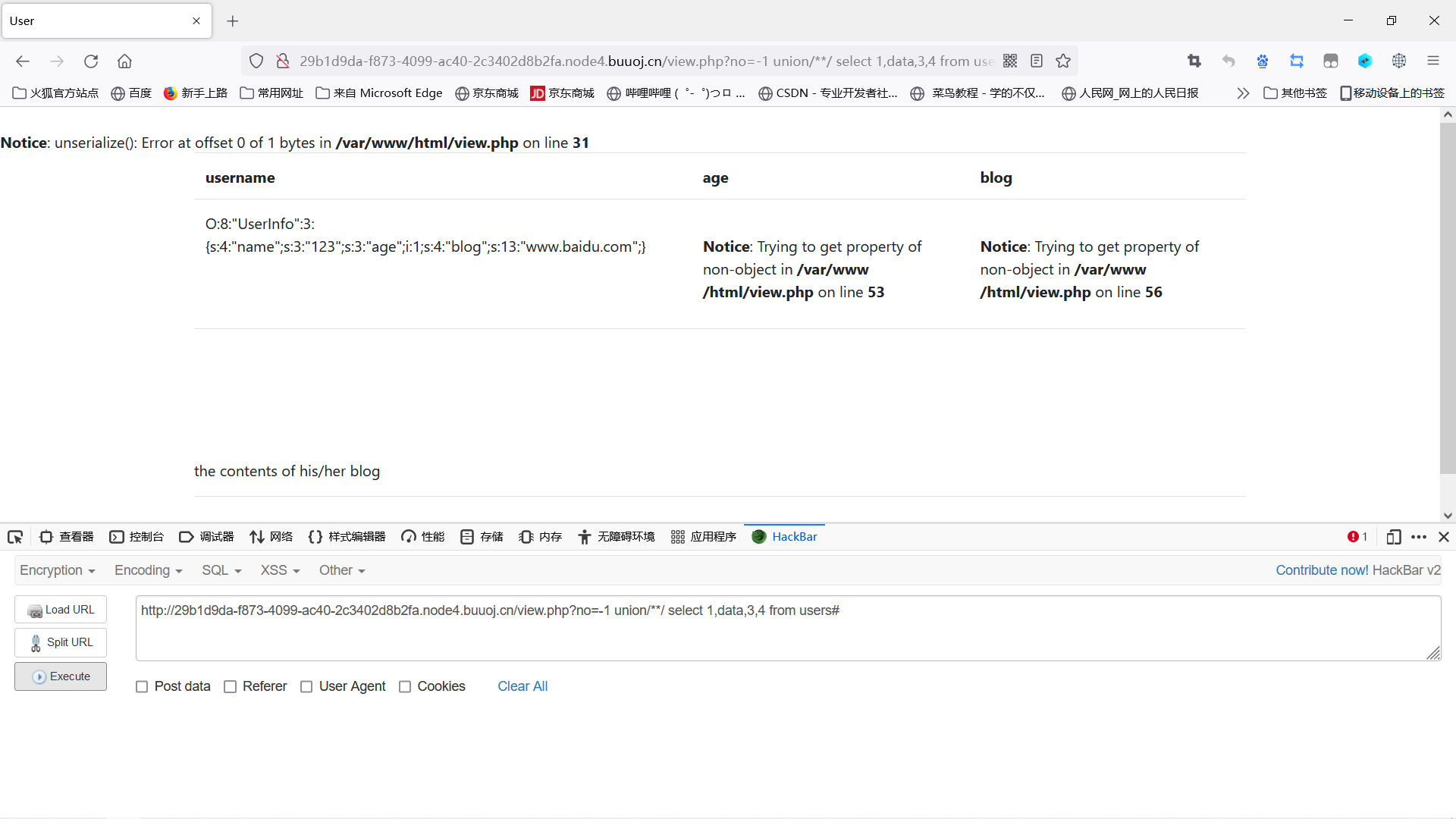Image resolution: width=1456 pixels, height=819 pixels.
Task: Open the SQL dropdown menu
Action: pyautogui.click(x=221, y=570)
